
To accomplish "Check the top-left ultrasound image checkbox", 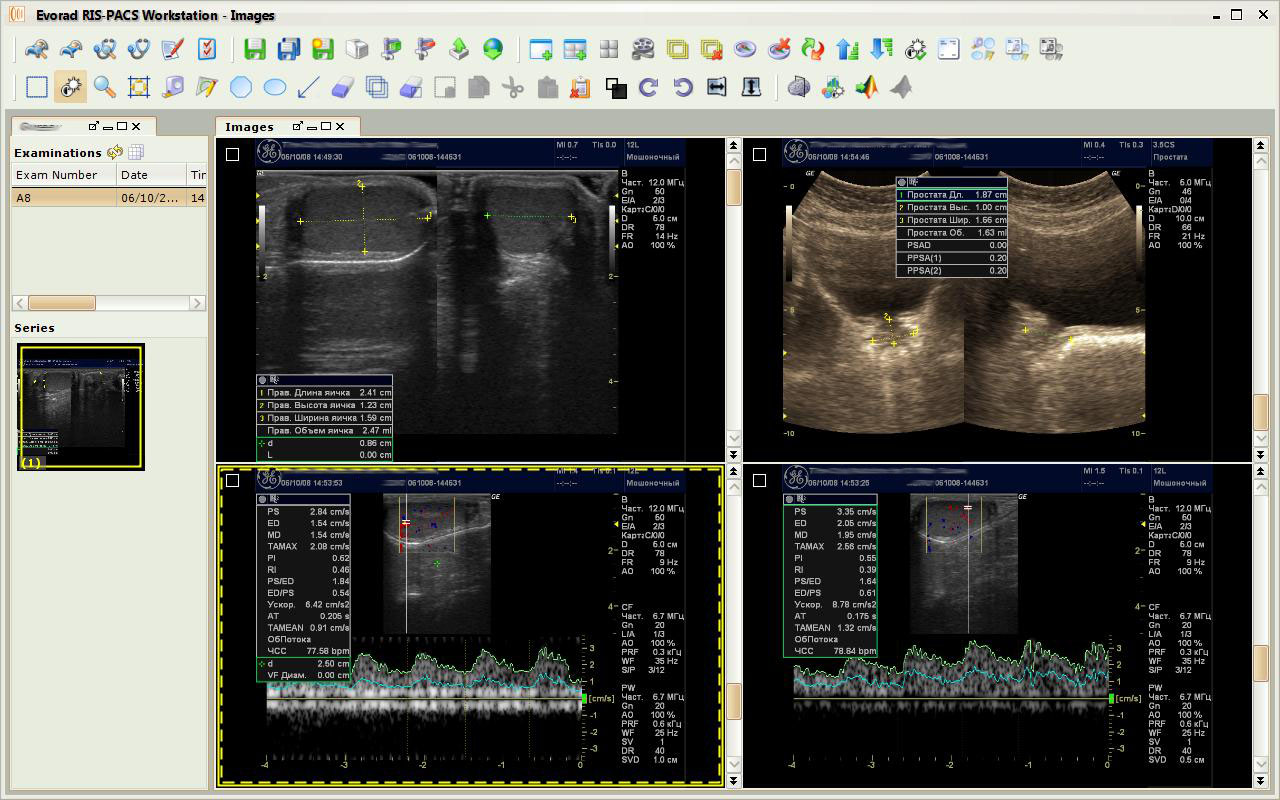I will coord(233,154).
